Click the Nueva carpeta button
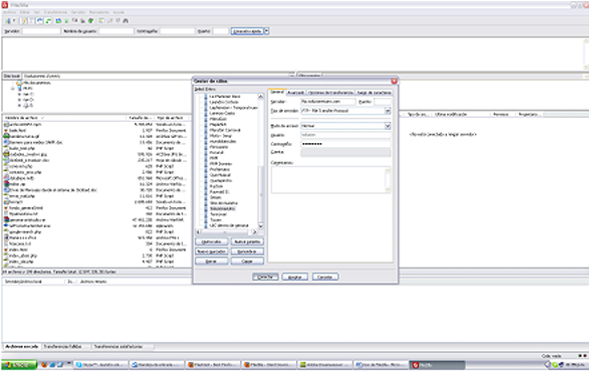 (247, 242)
